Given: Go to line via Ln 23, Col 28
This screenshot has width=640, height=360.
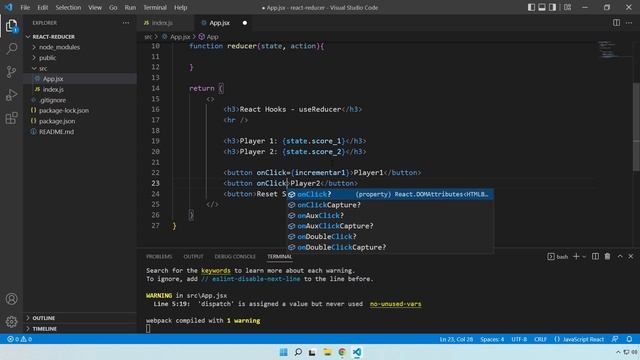Looking at the screenshot, I should 456,339.
